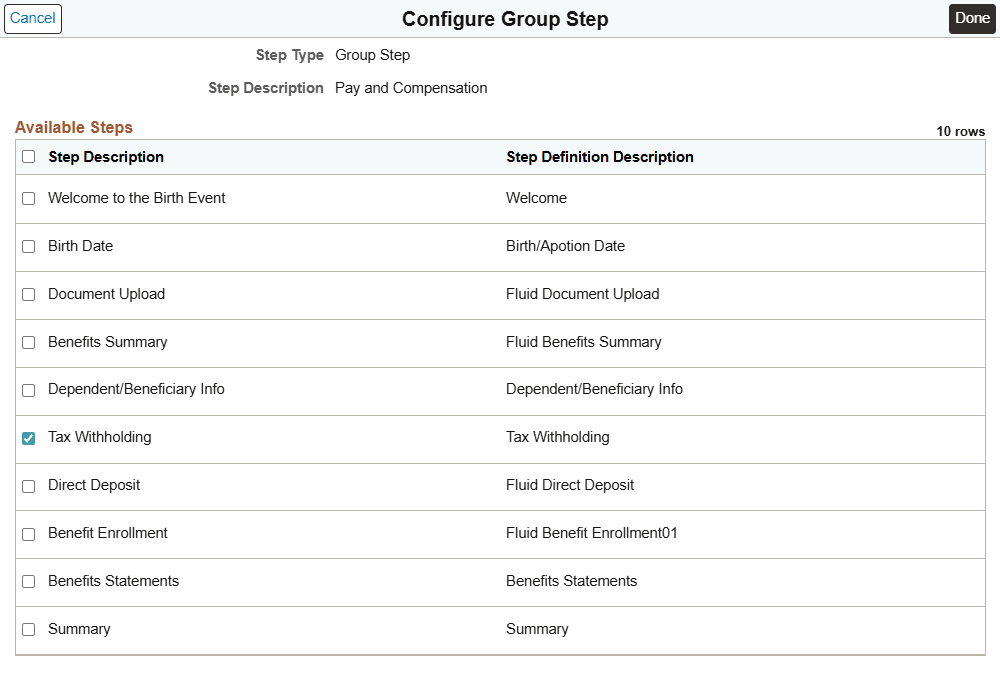Image resolution: width=1000 pixels, height=683 pixels.
Task: Check the Benefit Enrollment checkbox
Action: click(x=28, y=533)
